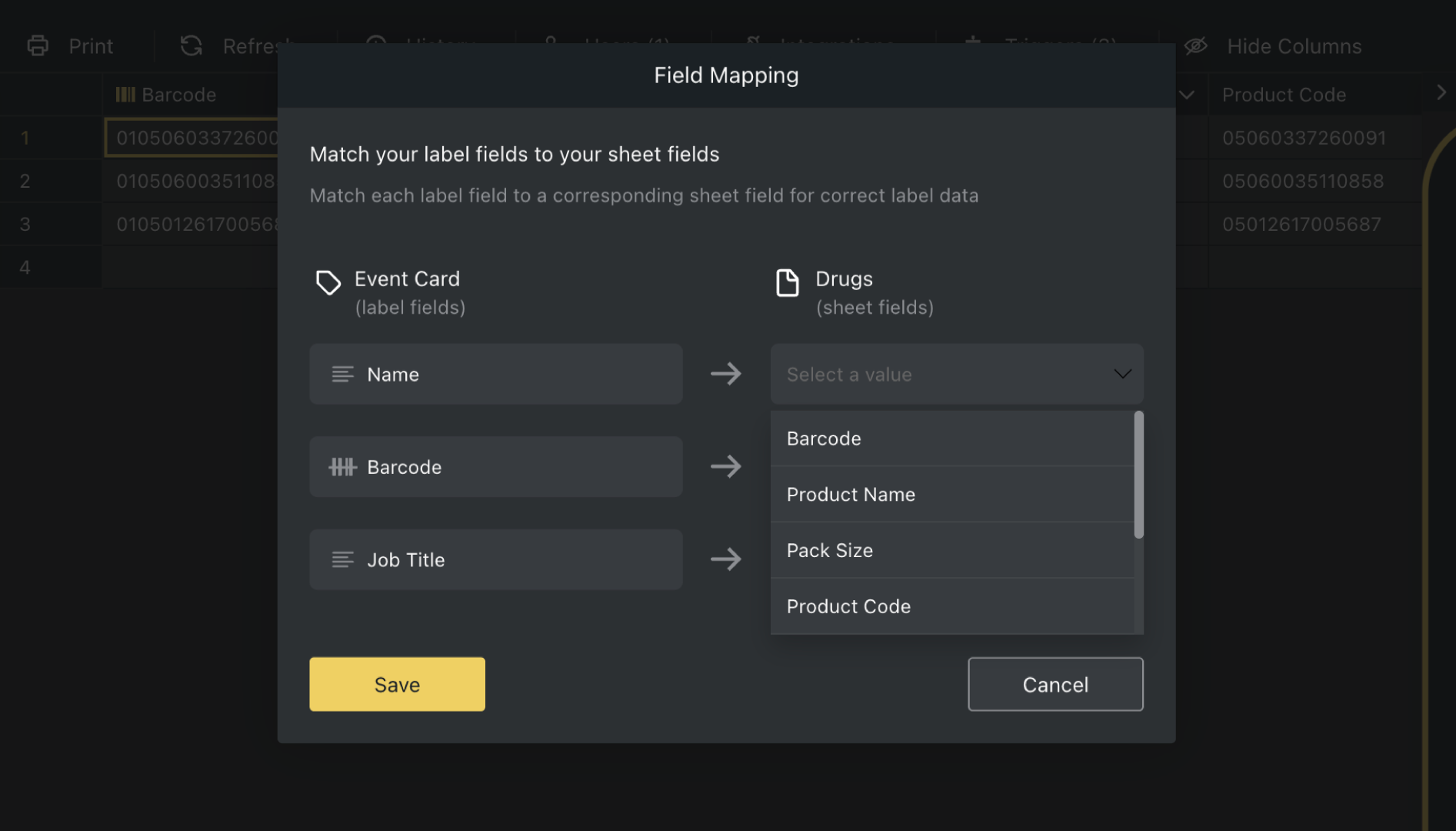Click the text-lines icon beside Job Title
Image resolution: width=1456 pixels, height=831 pixels.
342,559
